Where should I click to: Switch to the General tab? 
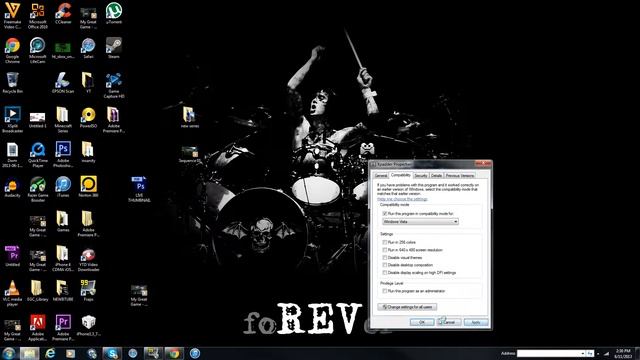380,176
